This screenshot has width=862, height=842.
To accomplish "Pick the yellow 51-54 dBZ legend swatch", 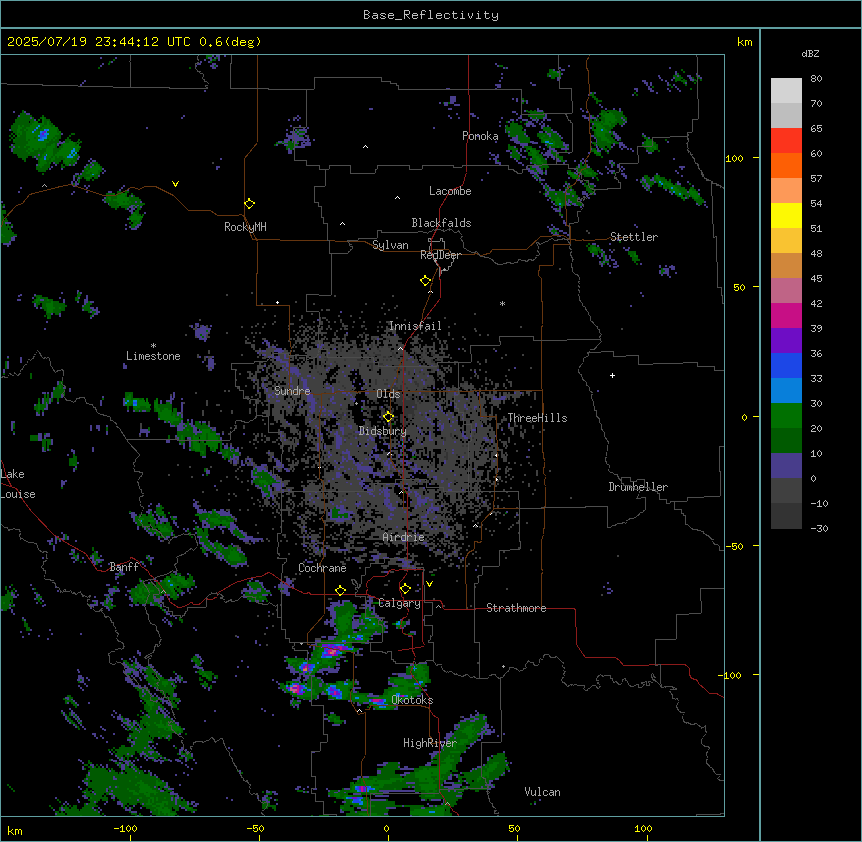I will [x=786, y=215].
